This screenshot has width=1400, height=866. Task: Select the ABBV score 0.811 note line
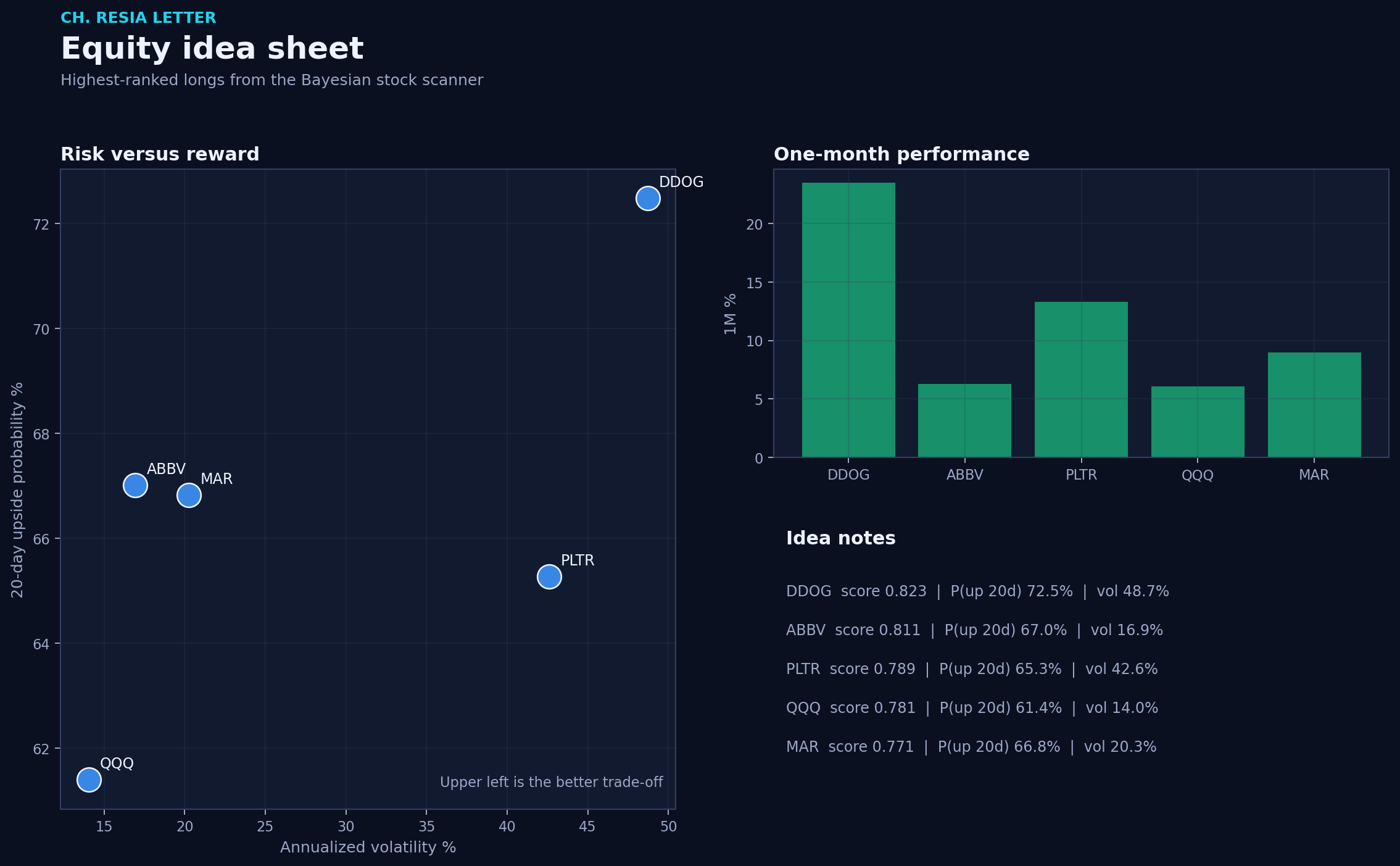point(974,630)
